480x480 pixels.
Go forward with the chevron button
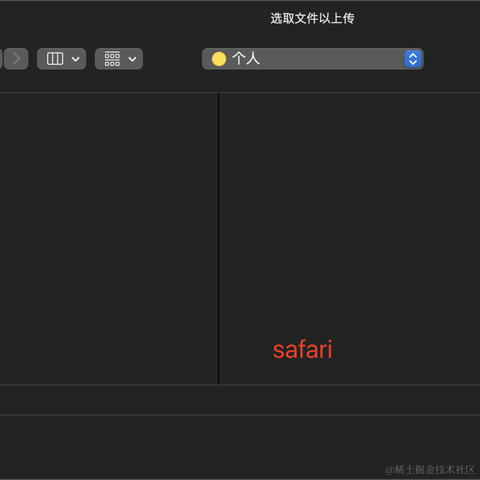[16, 59]
